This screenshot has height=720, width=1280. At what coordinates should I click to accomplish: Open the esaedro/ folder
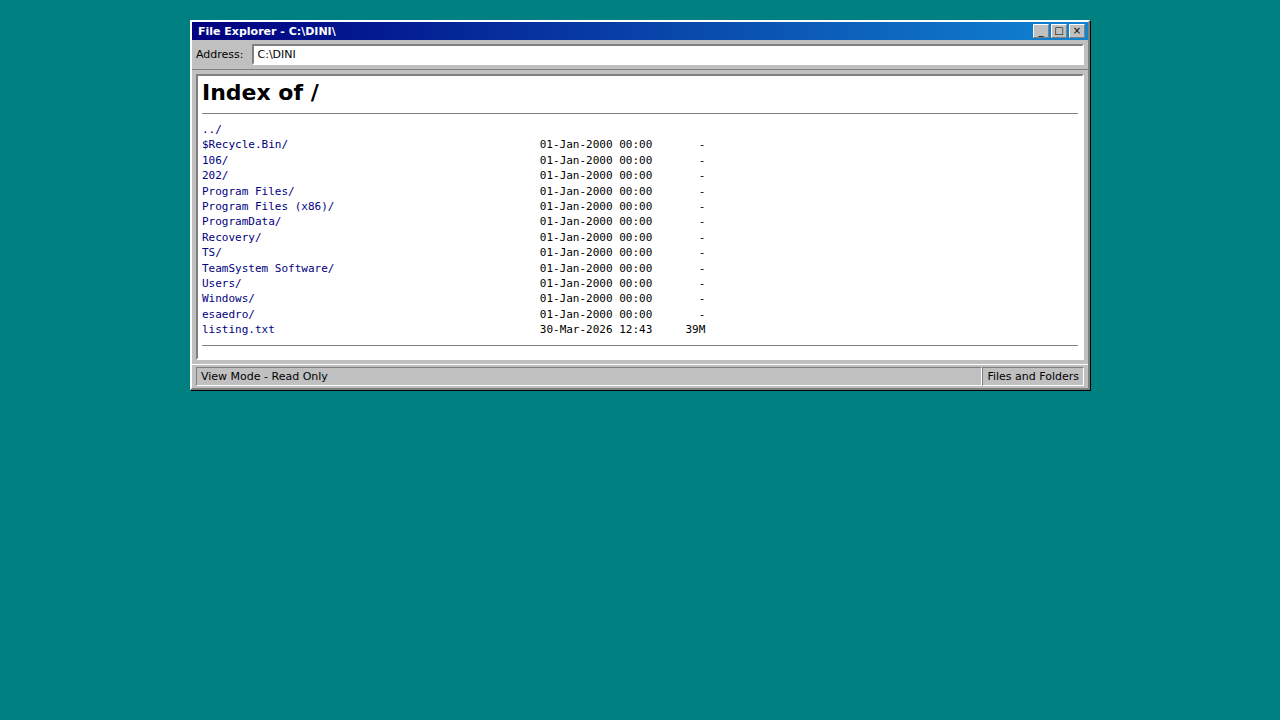click(228, 314)
